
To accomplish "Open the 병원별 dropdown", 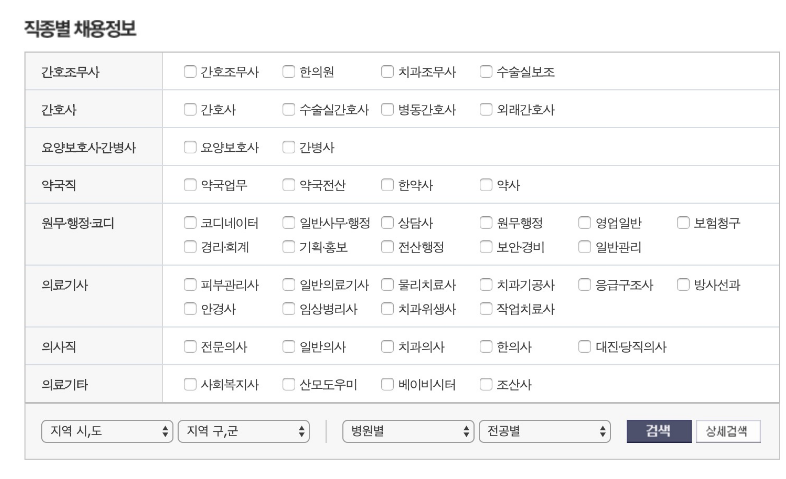I will click(408, 431).
